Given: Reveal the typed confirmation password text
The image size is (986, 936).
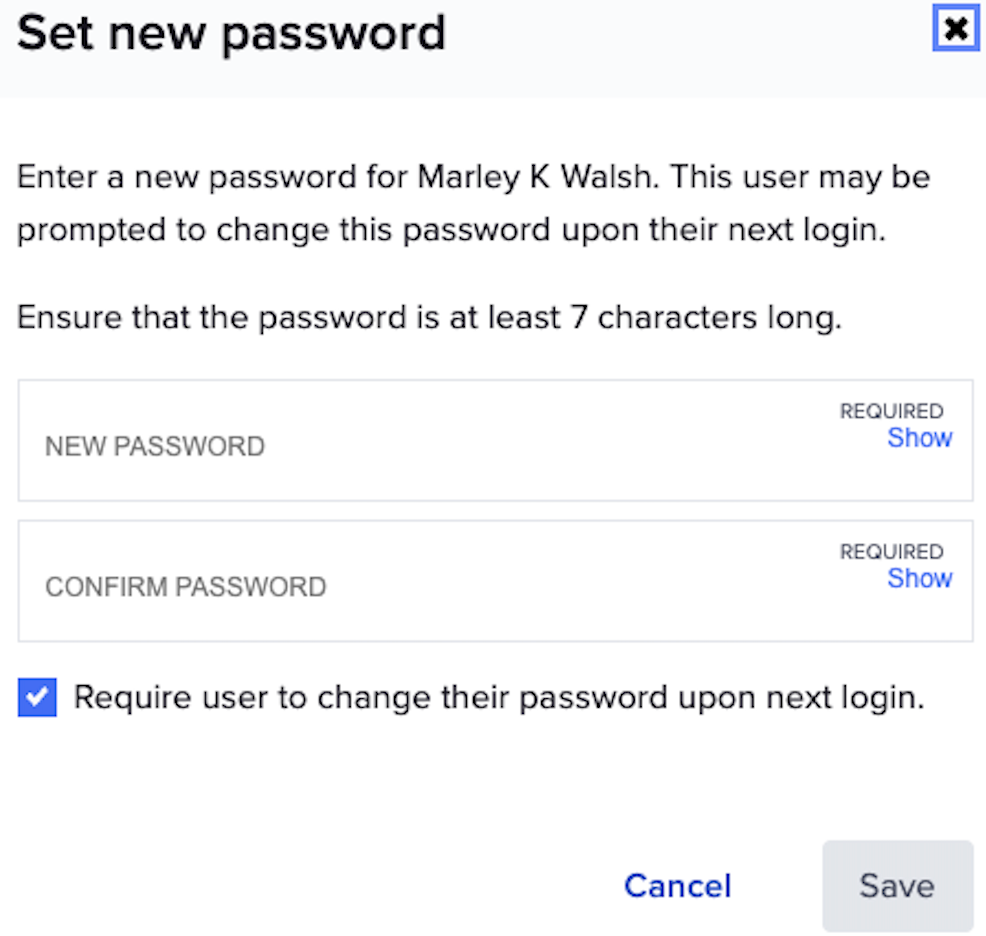Looking at the screenshot, I should click(x=920, y=578).
